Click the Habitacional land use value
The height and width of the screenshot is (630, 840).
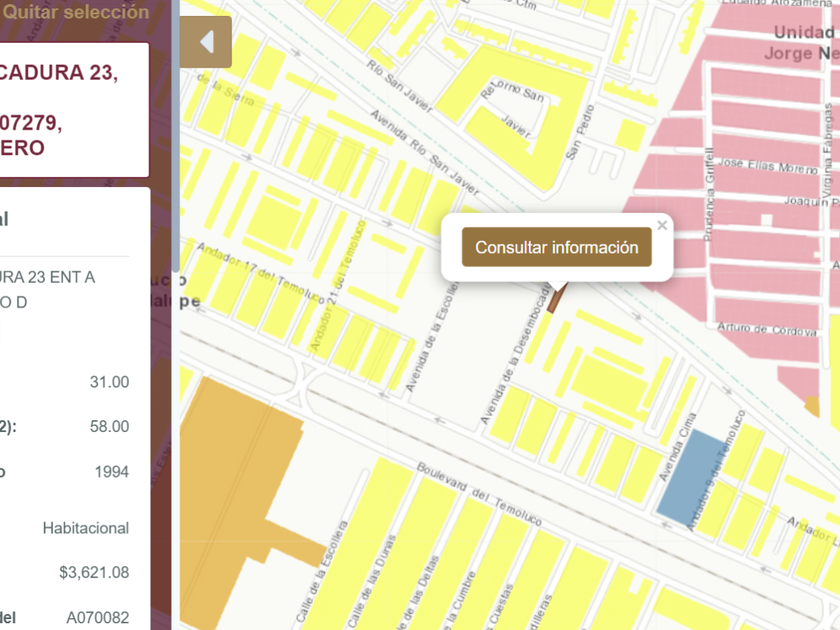85,527
